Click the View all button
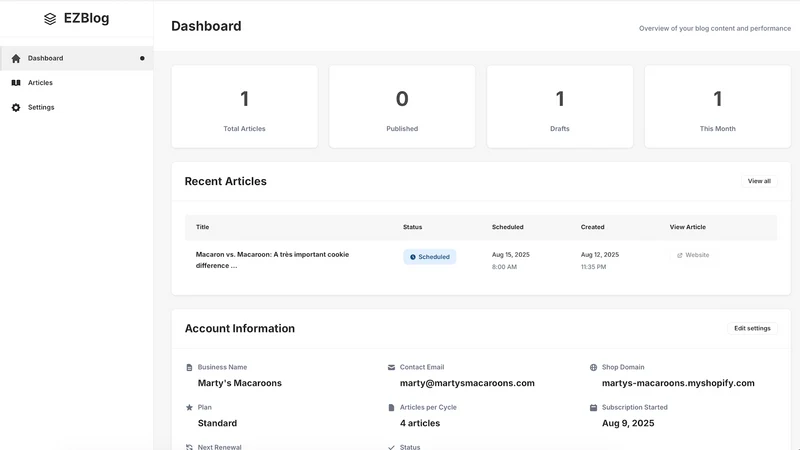800x450 pixels. (x=759, y=181)
